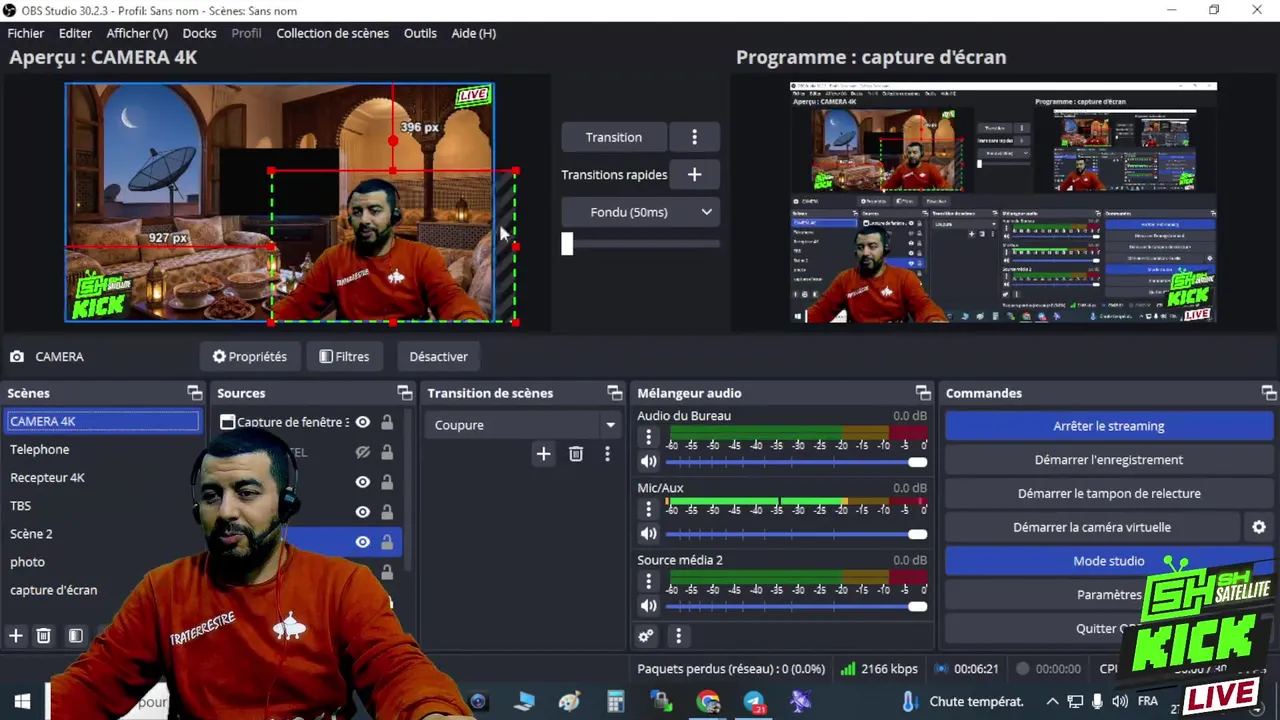The height and width of the screenshot is (720, 1280).
Task: Pop out the Sources dock panel
Action: click(x=404, y=393)
